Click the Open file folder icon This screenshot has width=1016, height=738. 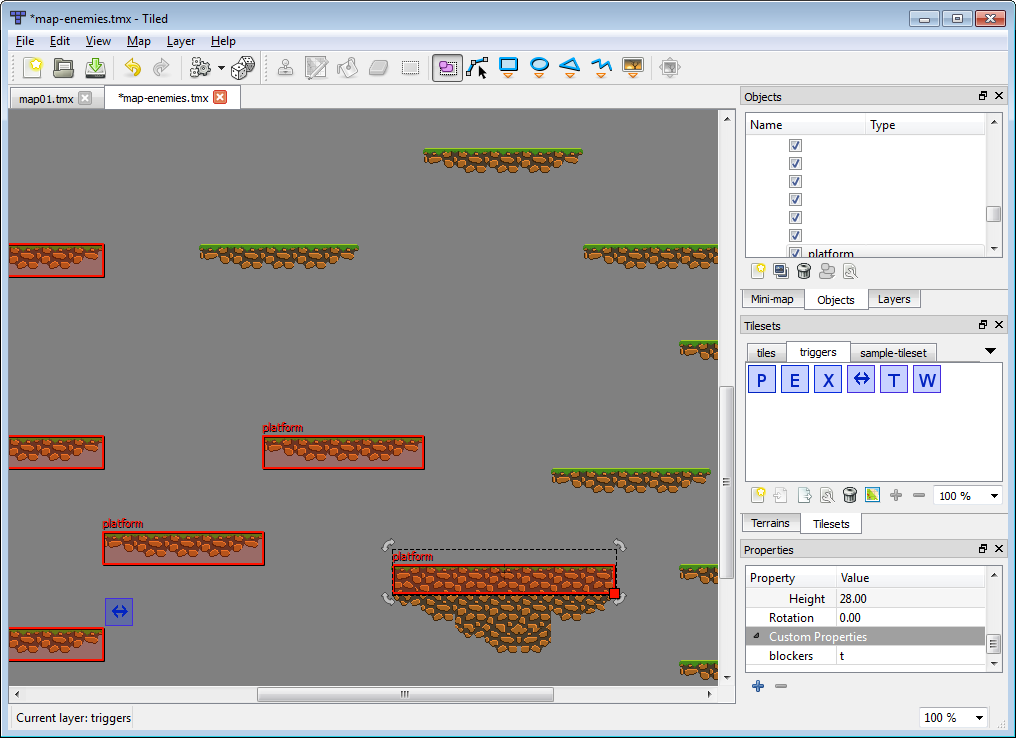[64, 67]
